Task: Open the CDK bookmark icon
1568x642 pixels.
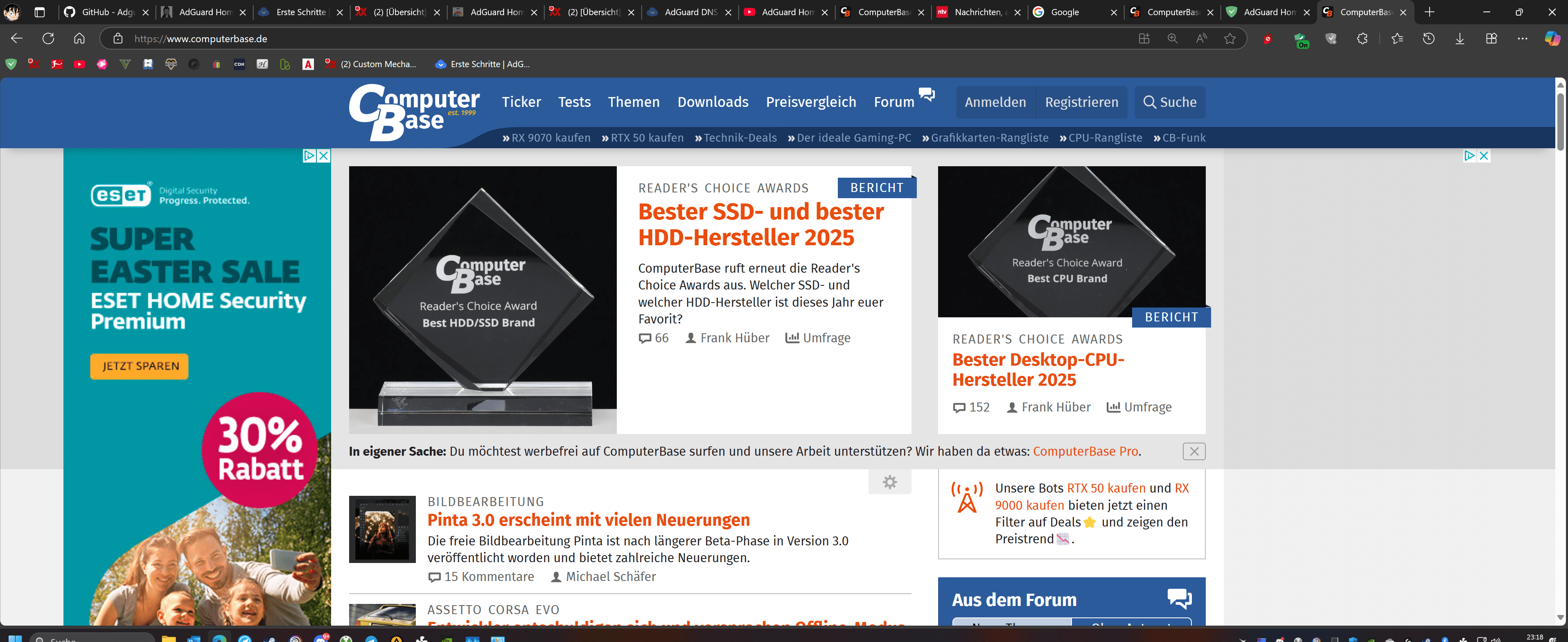Action: click(x=239, y=64)
